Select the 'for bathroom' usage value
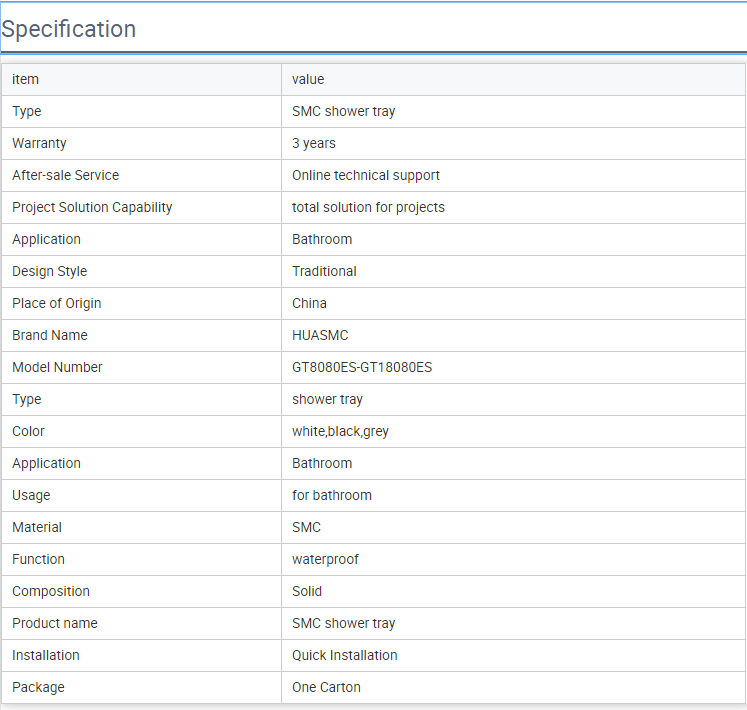Screen dimensions: 747x710 click(x=332, y=495)
